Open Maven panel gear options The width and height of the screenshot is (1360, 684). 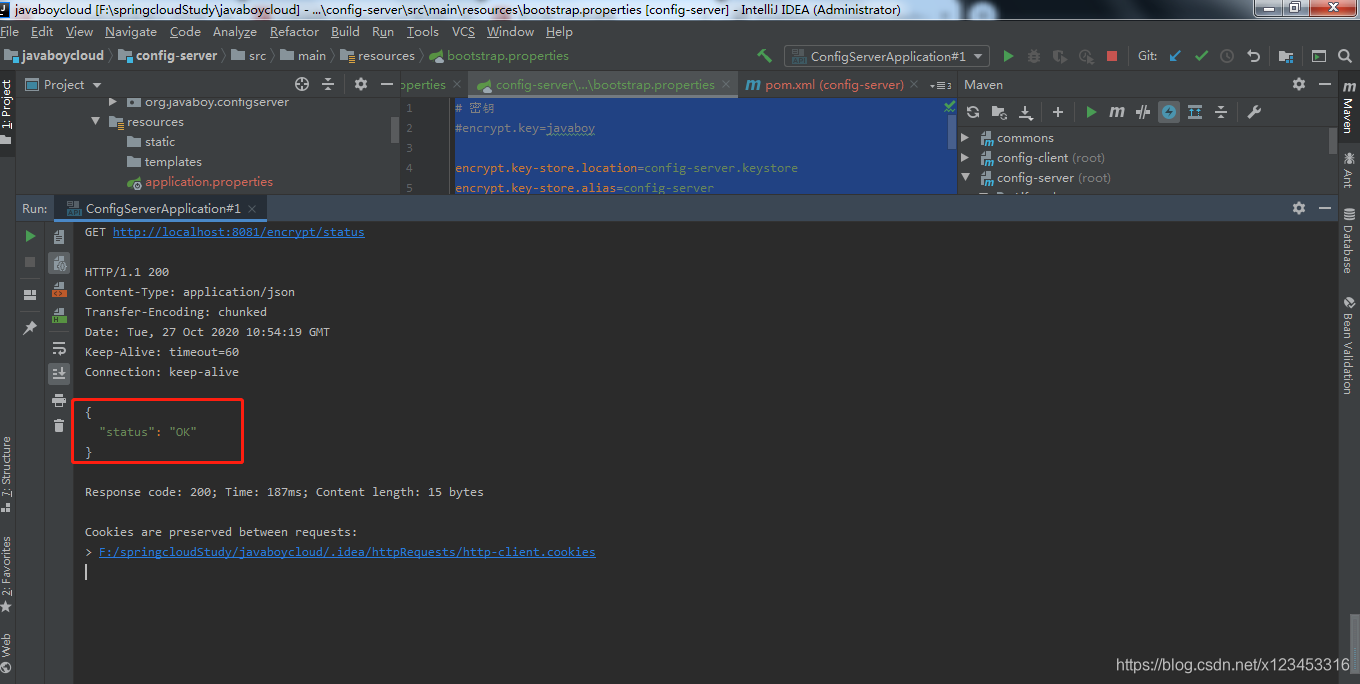[1299, 84]
